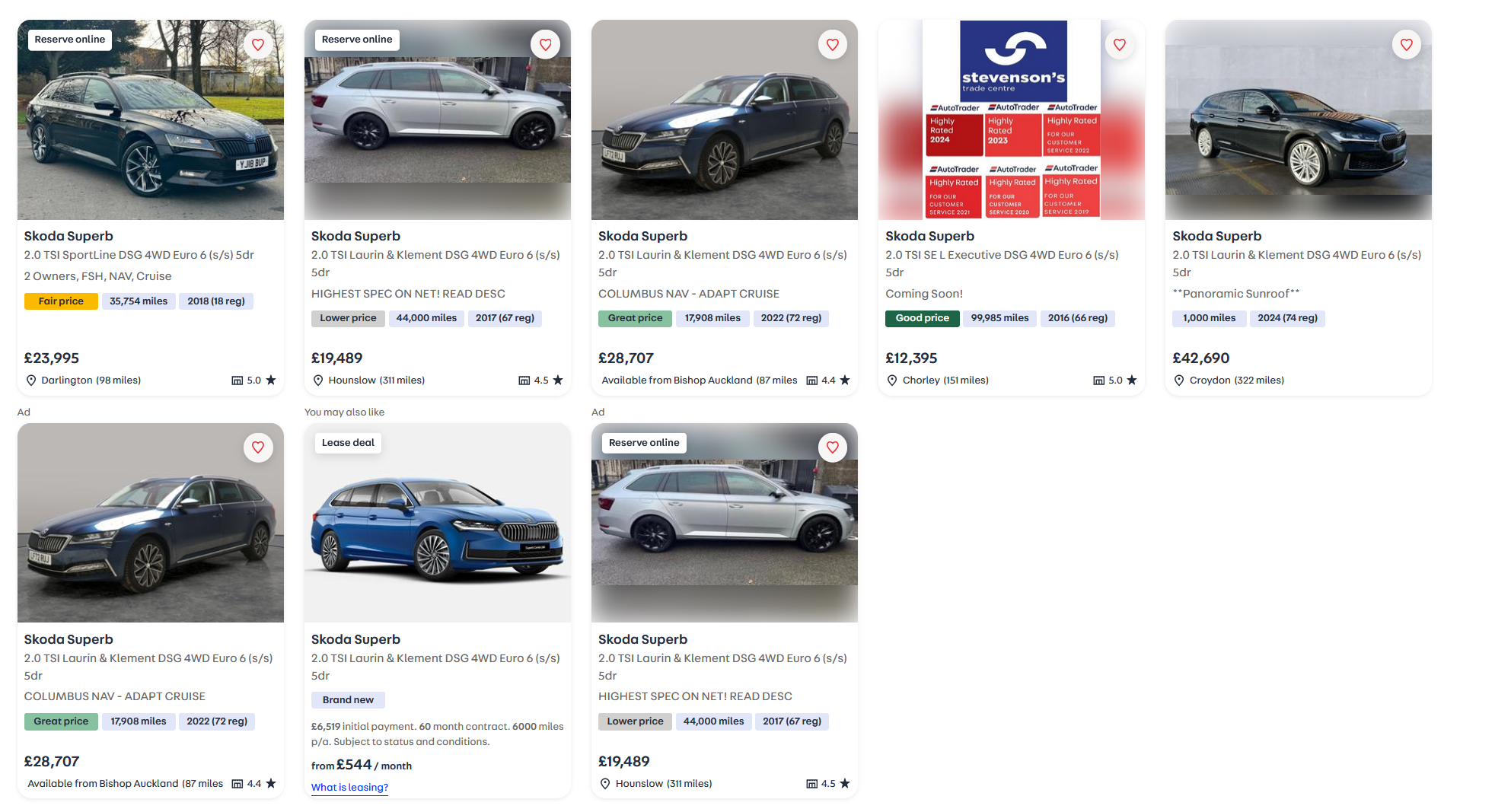Select the 'Lease deal' badge on blue Superb
Screen dimensions: 1495x812
click(348, 443)
